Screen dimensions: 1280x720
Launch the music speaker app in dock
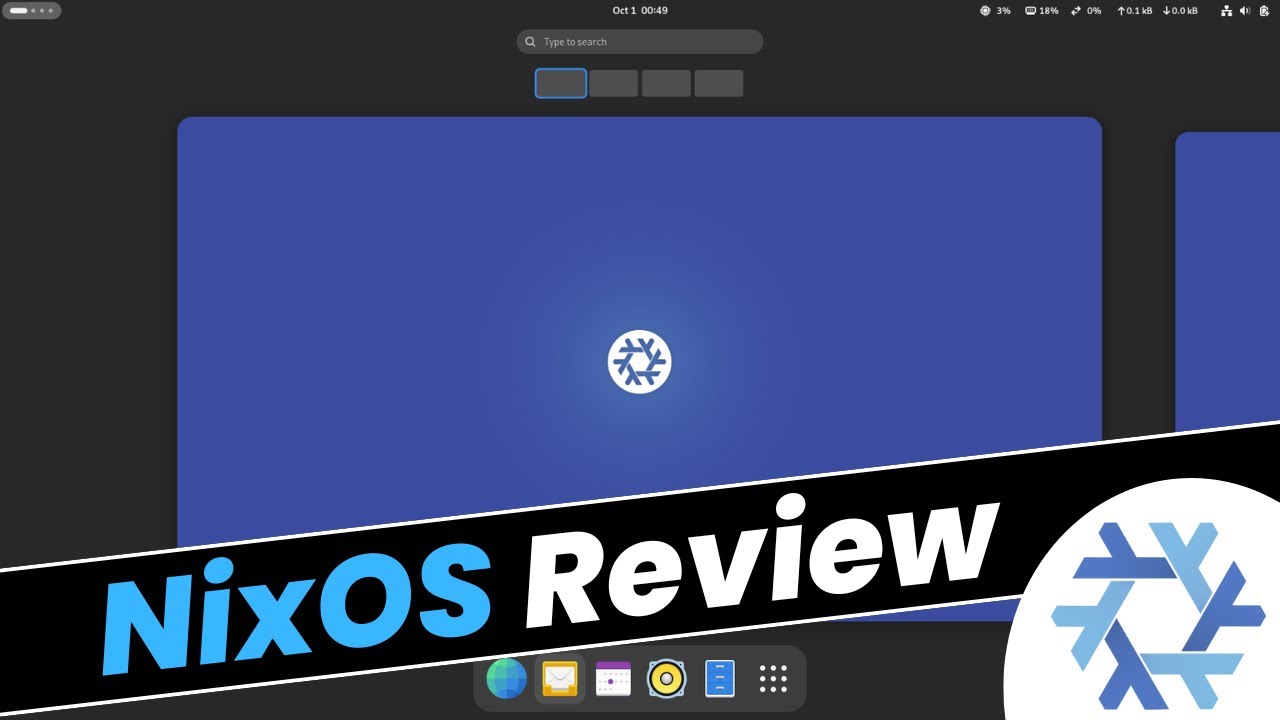[666, 679]
